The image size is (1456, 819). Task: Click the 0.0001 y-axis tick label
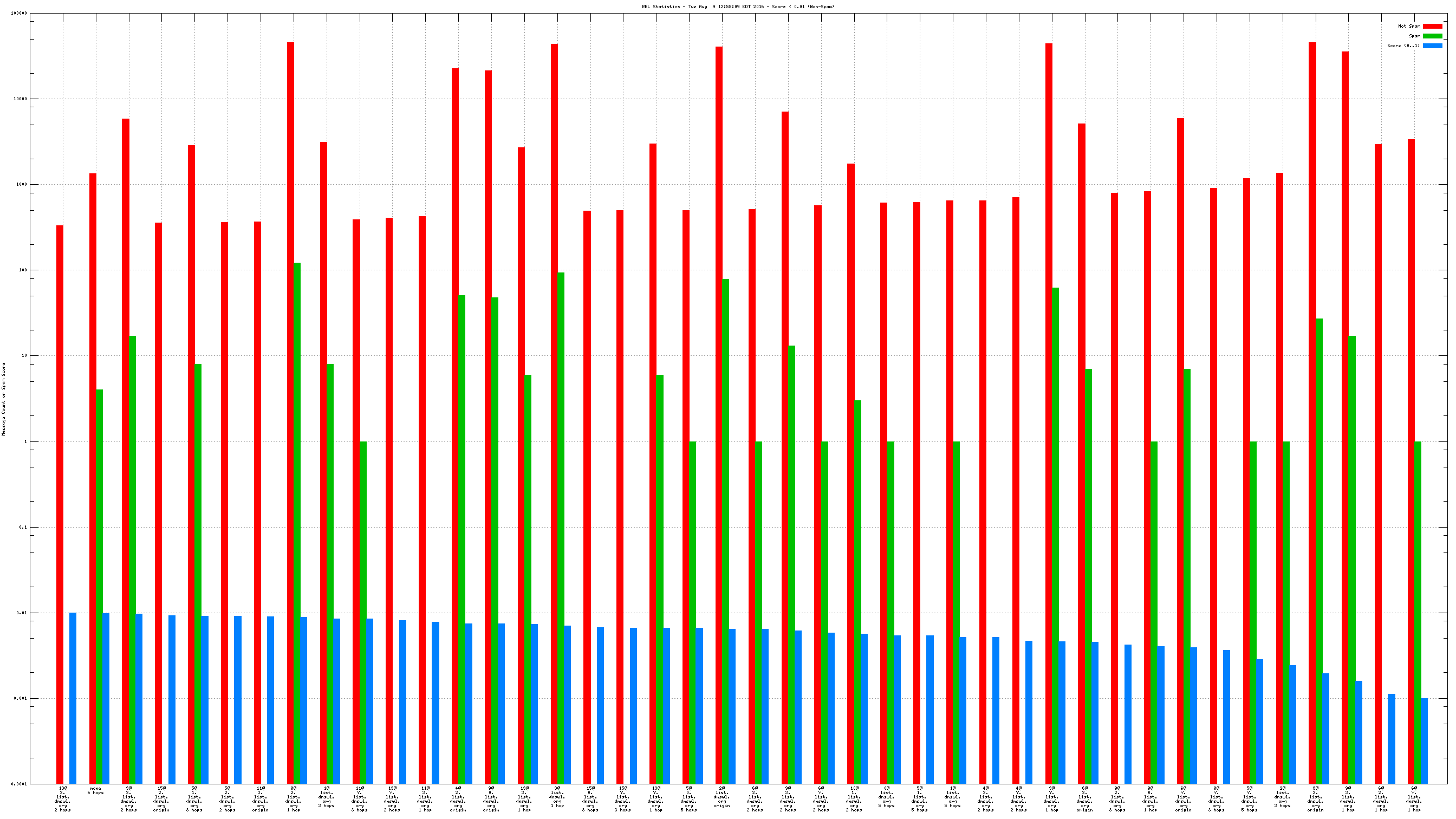click(18, 784)
